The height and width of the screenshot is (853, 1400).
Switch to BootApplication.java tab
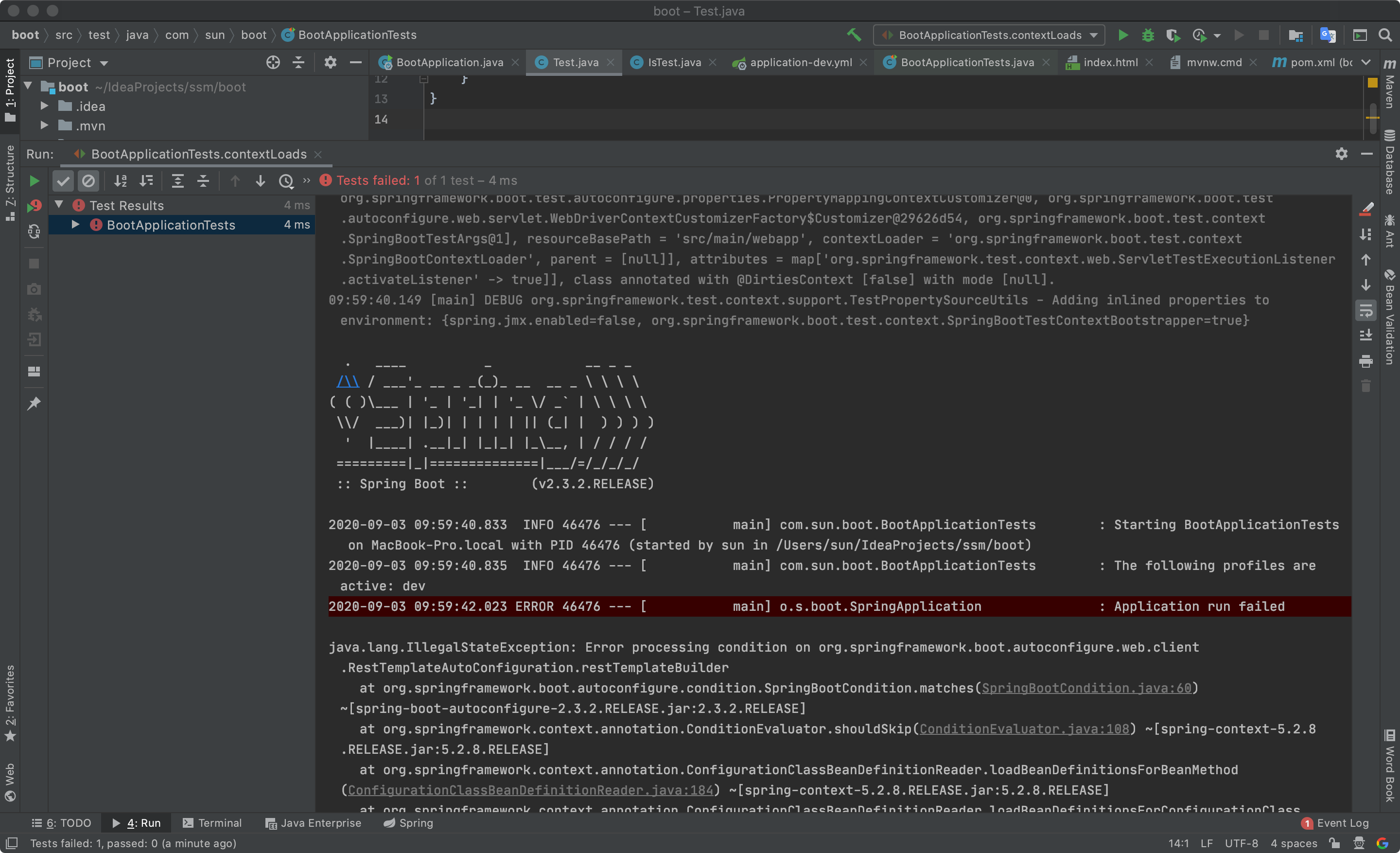pos(449,63)
